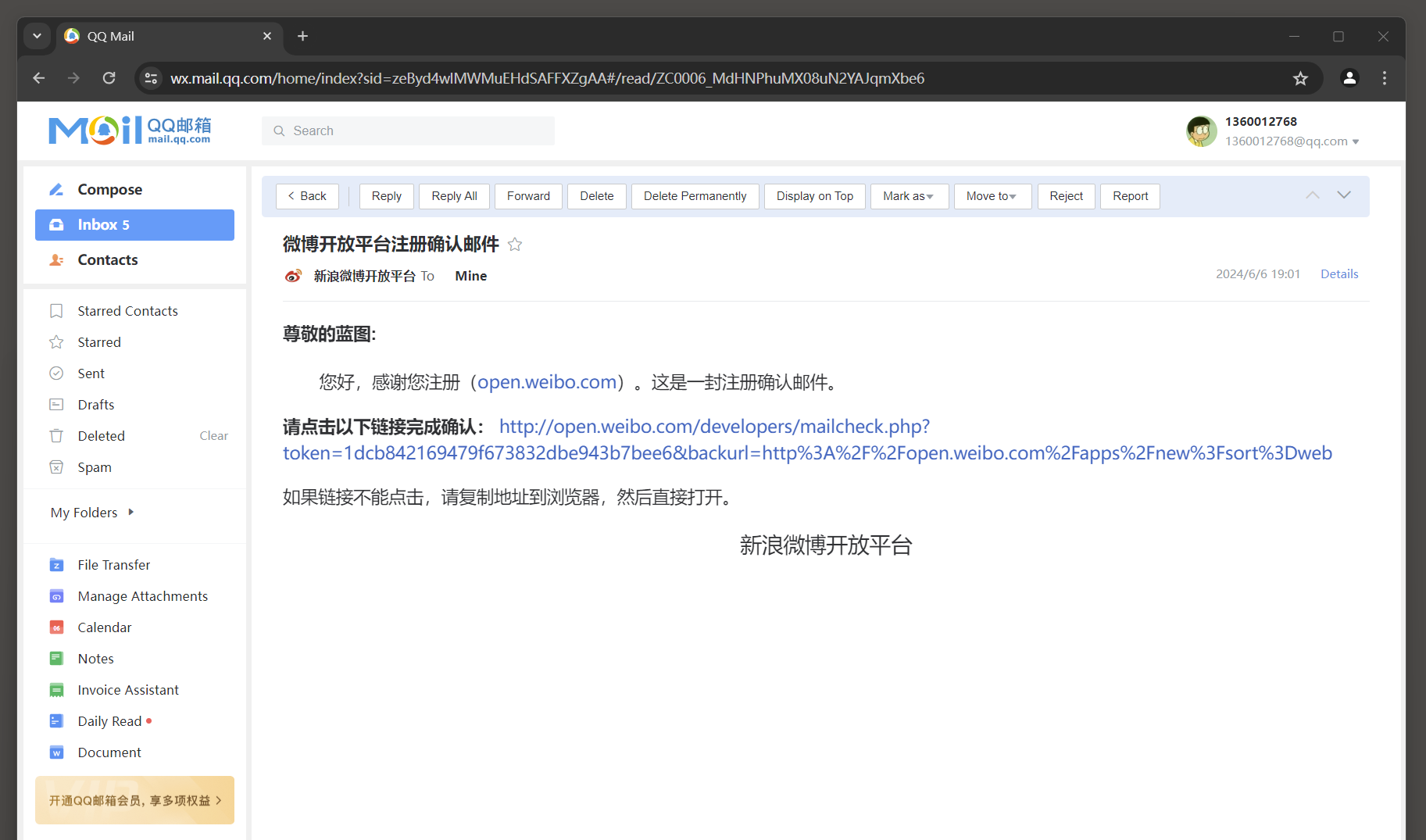Click recipient name Mine
The width and height of the screenshot is (1426, 840).
[471, 276]
